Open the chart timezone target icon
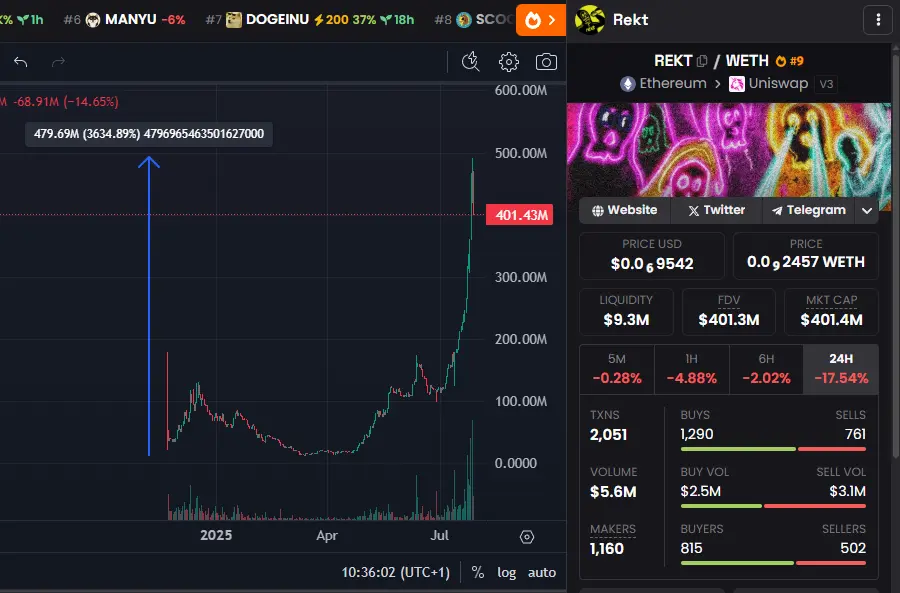 tap(526, 537)
